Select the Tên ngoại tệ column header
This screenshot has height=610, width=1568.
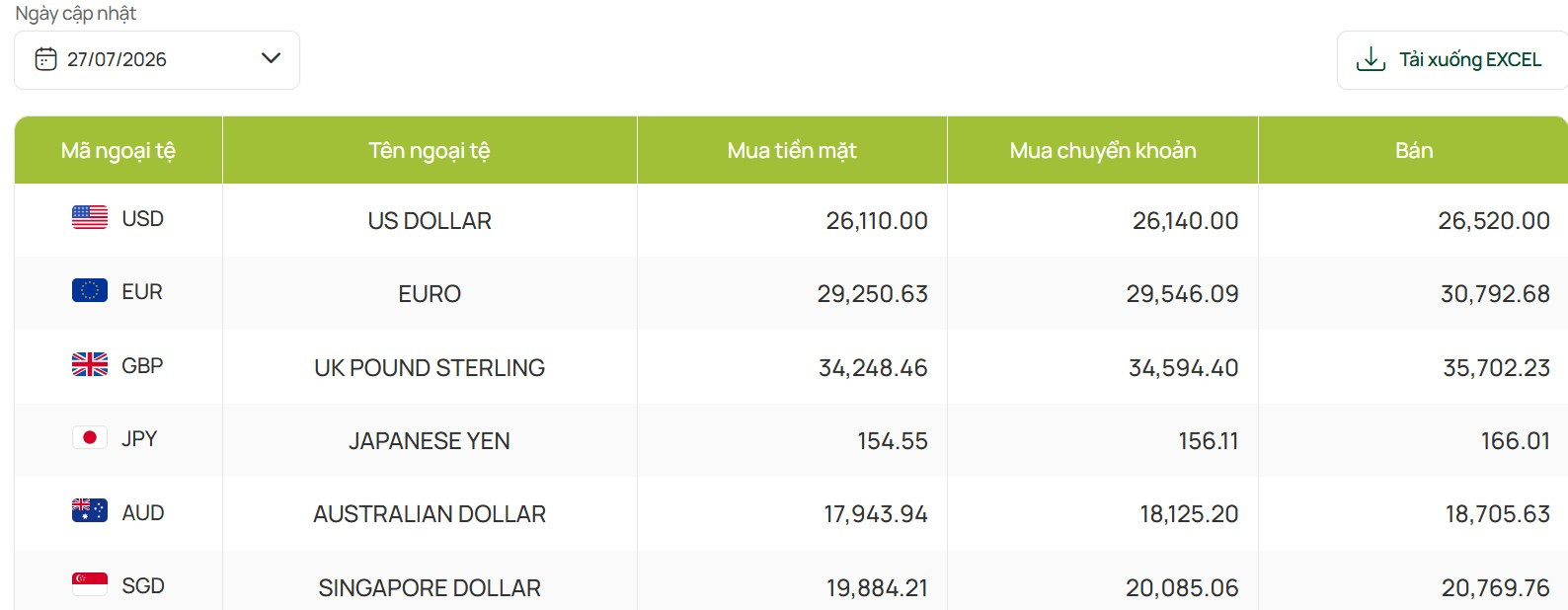[x=430, y=150]
